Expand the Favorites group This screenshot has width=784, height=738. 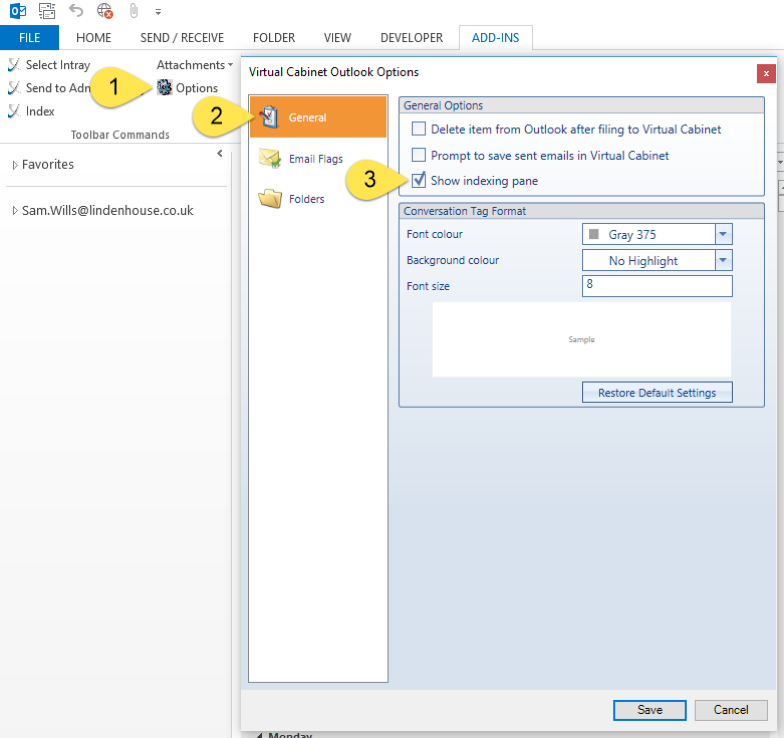tap(15, 165)
